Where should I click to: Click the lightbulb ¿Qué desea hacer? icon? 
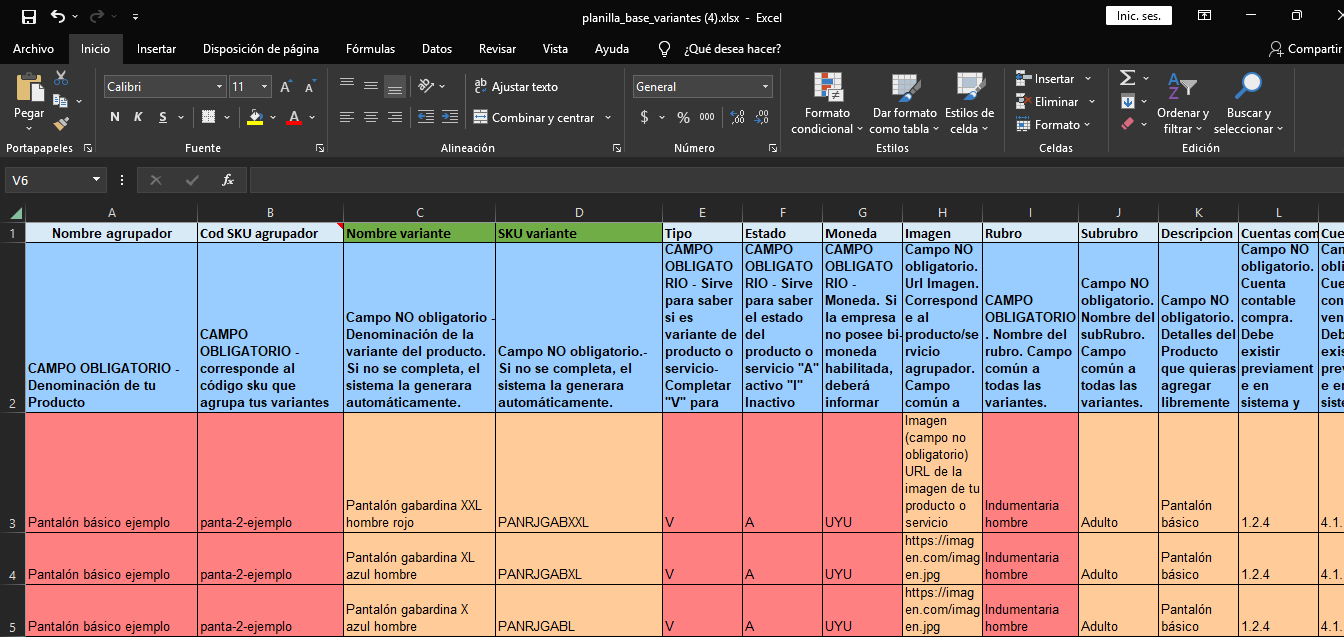(x=664, y=49)
